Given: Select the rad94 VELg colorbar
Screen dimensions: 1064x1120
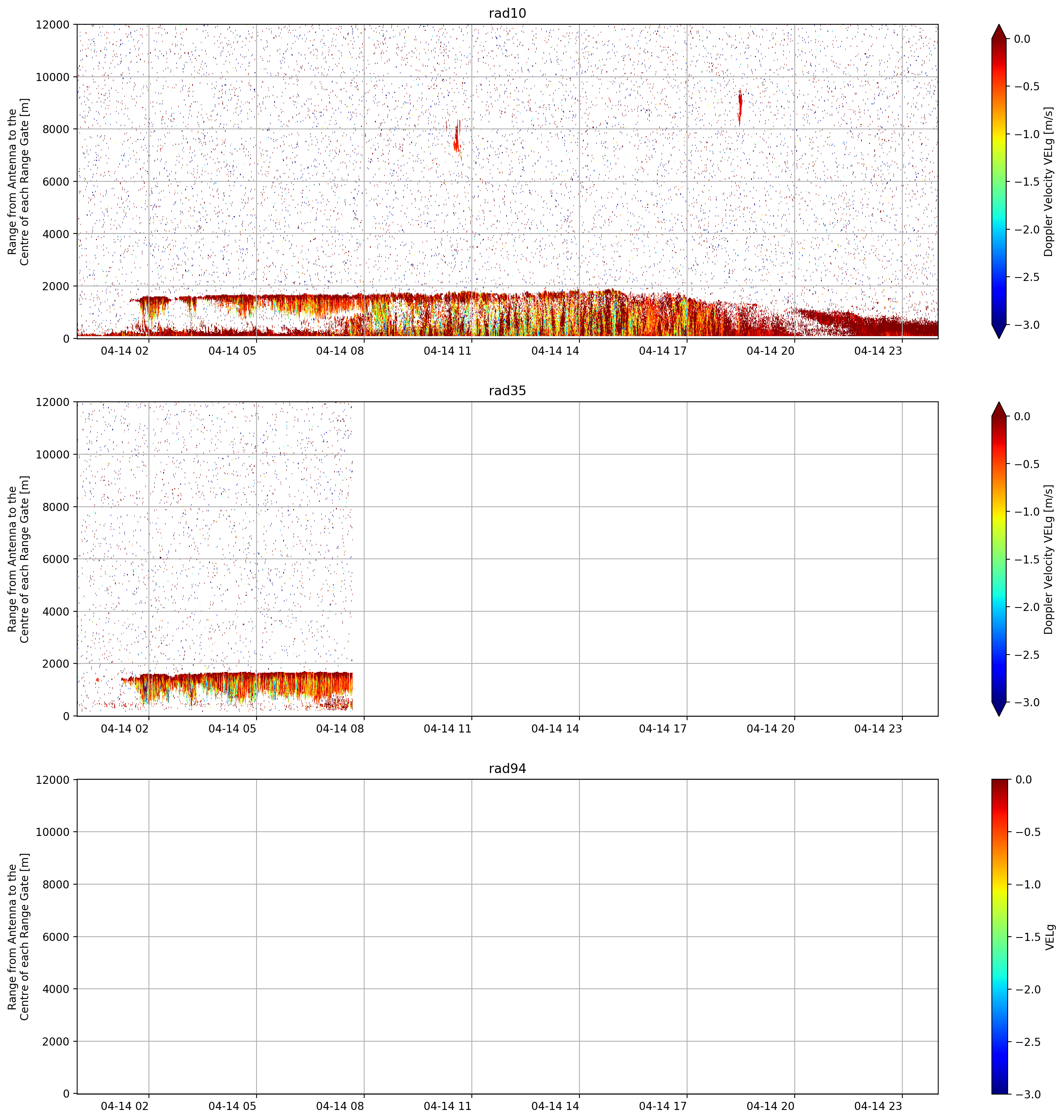Looking at the screenshot, I should [x=999, y=936].
